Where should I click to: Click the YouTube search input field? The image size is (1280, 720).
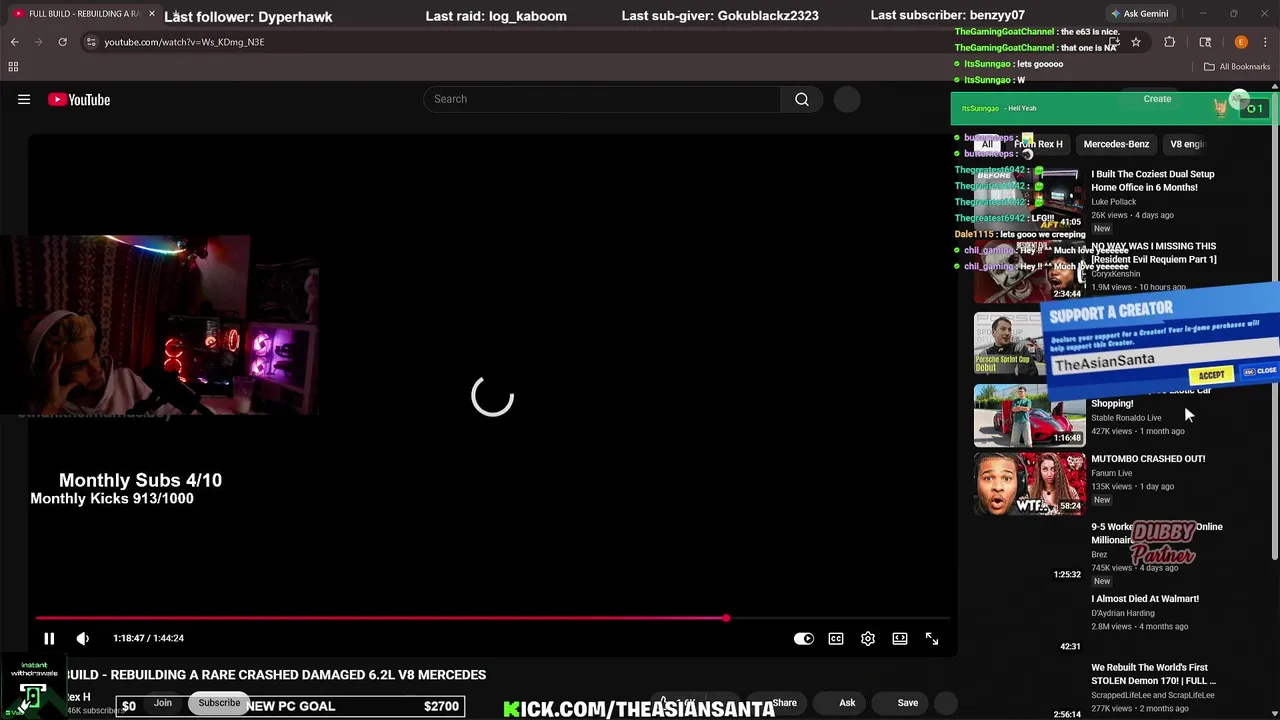602,99
